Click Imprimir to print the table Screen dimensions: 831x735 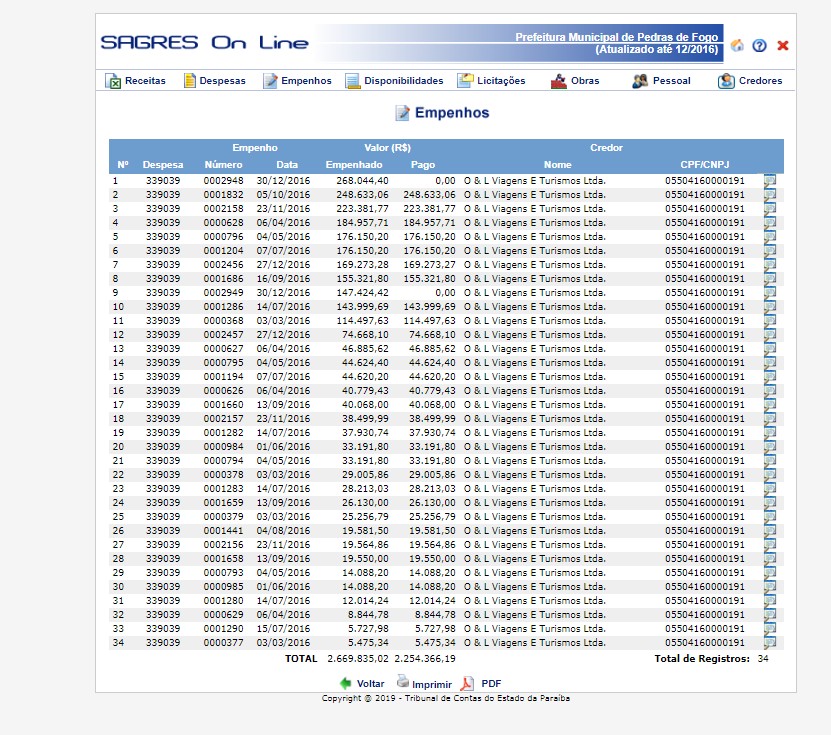432,684
